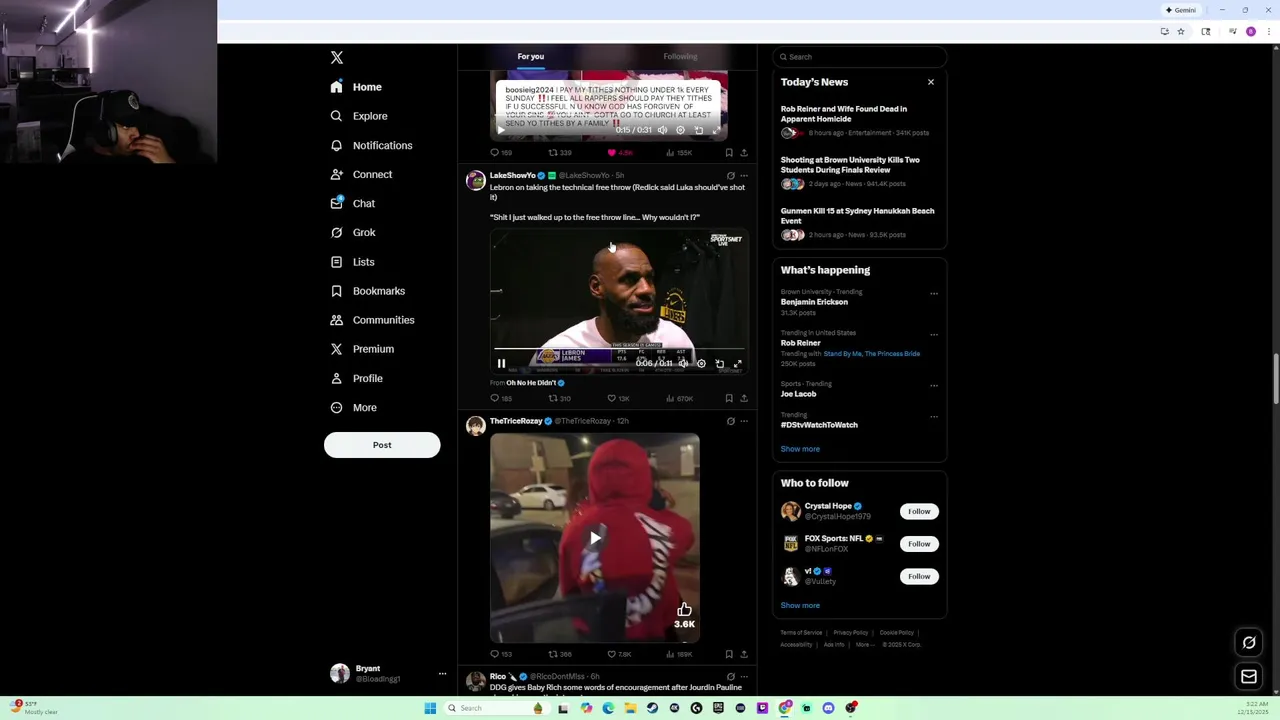Like the LakeShowYo post
Image resolution: width=1280 pixels, height=720 pixels.
point(617,398)
